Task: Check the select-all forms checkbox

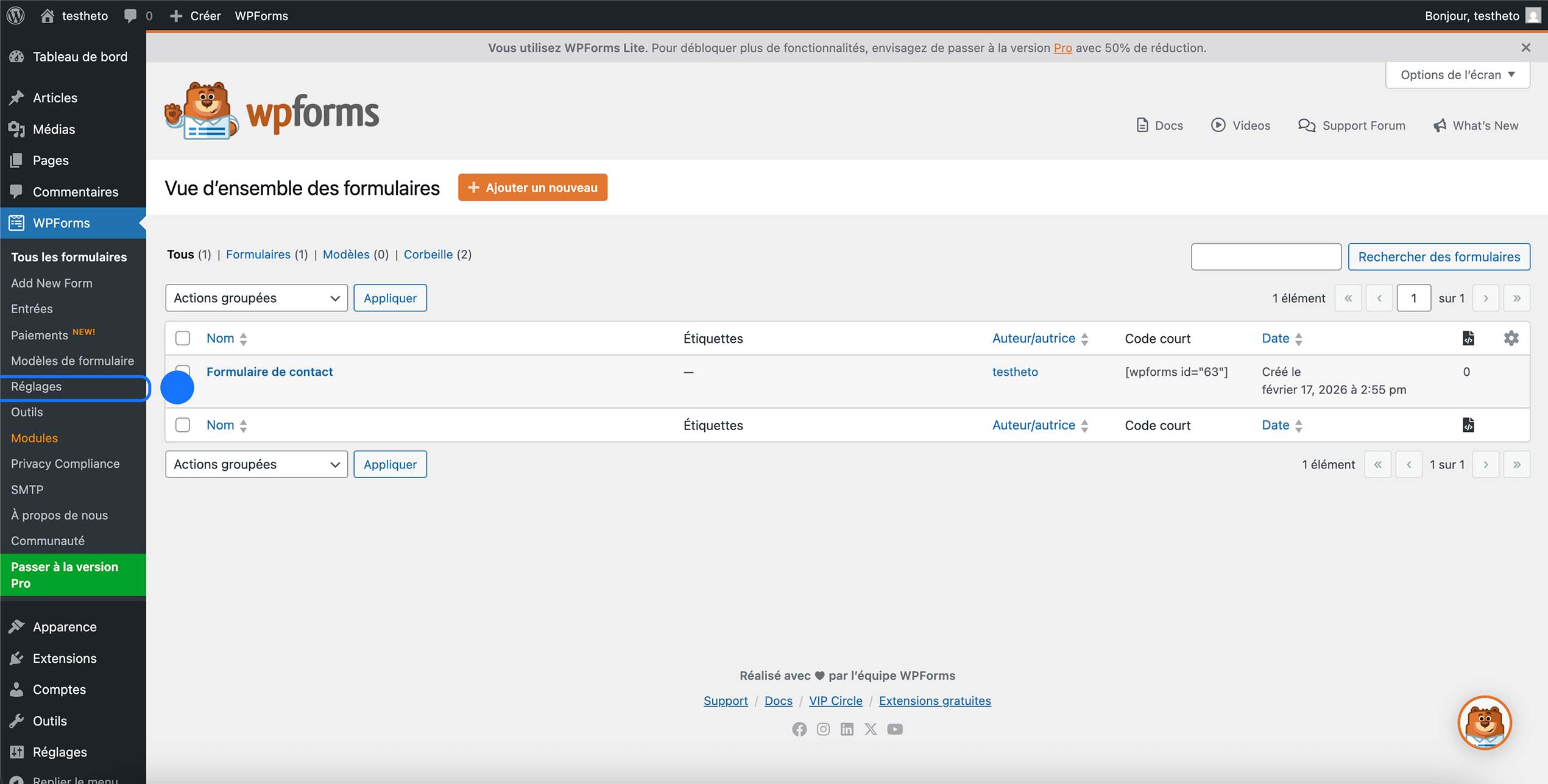Action: coord(182,338)
